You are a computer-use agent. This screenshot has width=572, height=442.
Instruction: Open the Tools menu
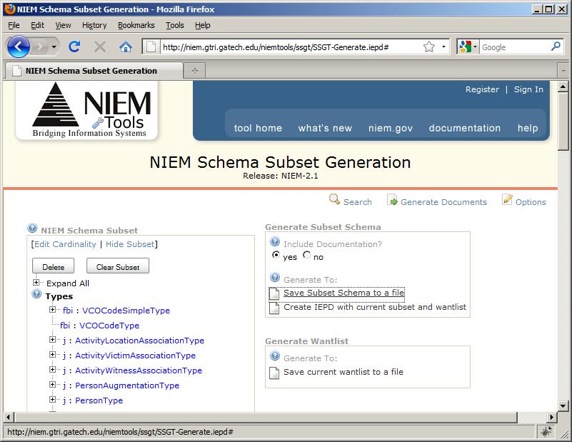pyautogui.click(x=175, y=25)
